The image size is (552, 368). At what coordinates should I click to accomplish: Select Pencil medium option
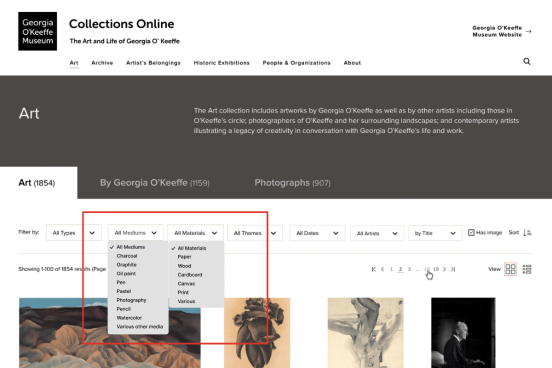click(x=124, y=309)
